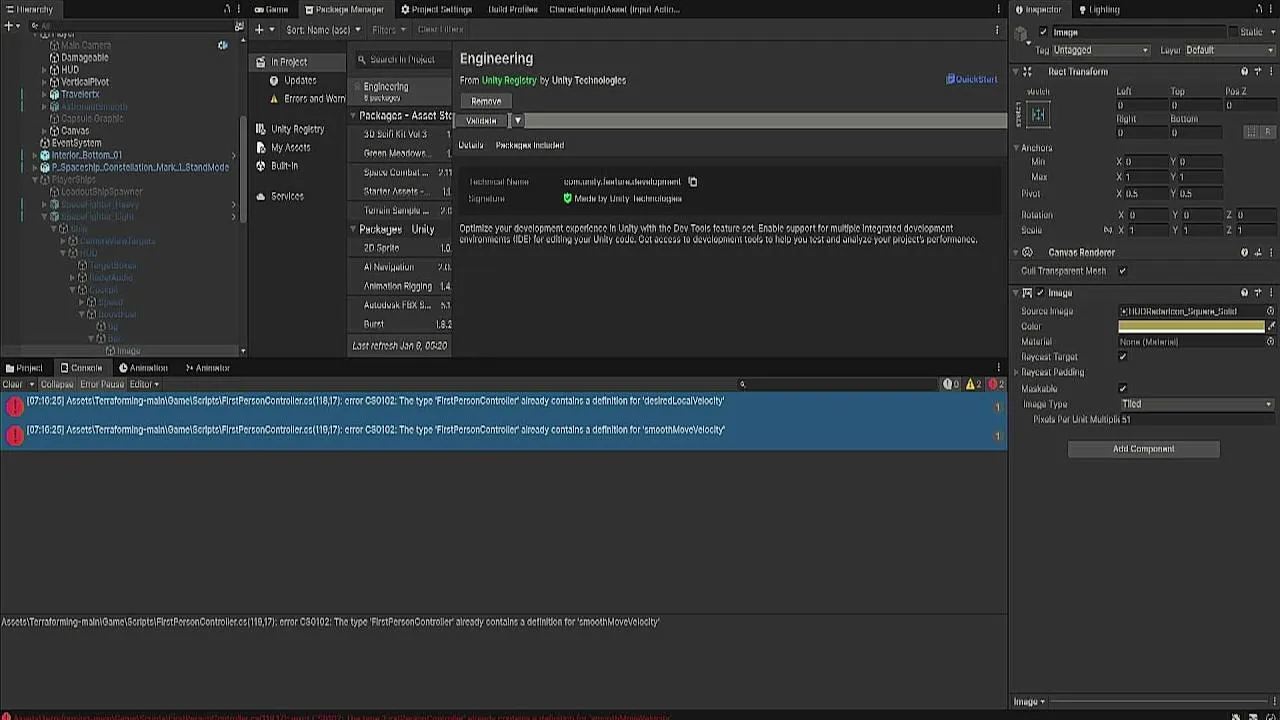Disable the Image component checkbox
1280x720 pixels.
1040,293
